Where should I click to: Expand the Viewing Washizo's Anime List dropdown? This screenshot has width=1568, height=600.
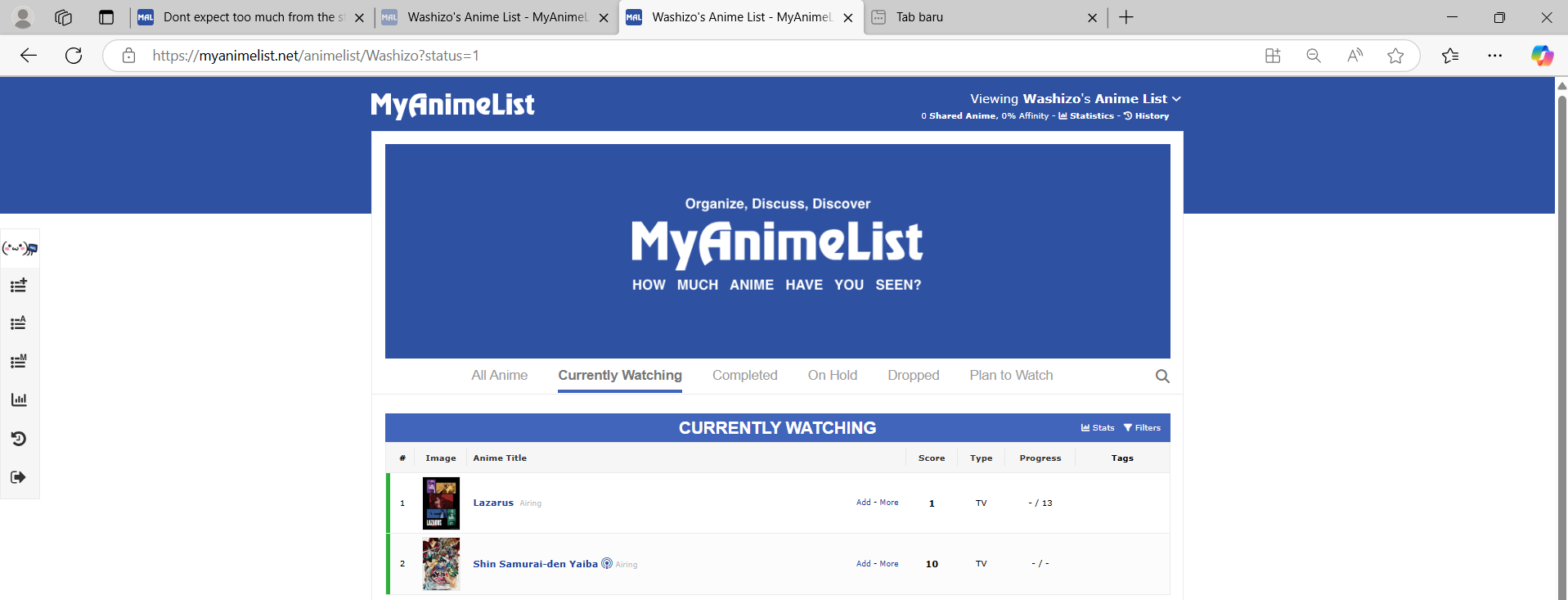(x=1075, y=99)
